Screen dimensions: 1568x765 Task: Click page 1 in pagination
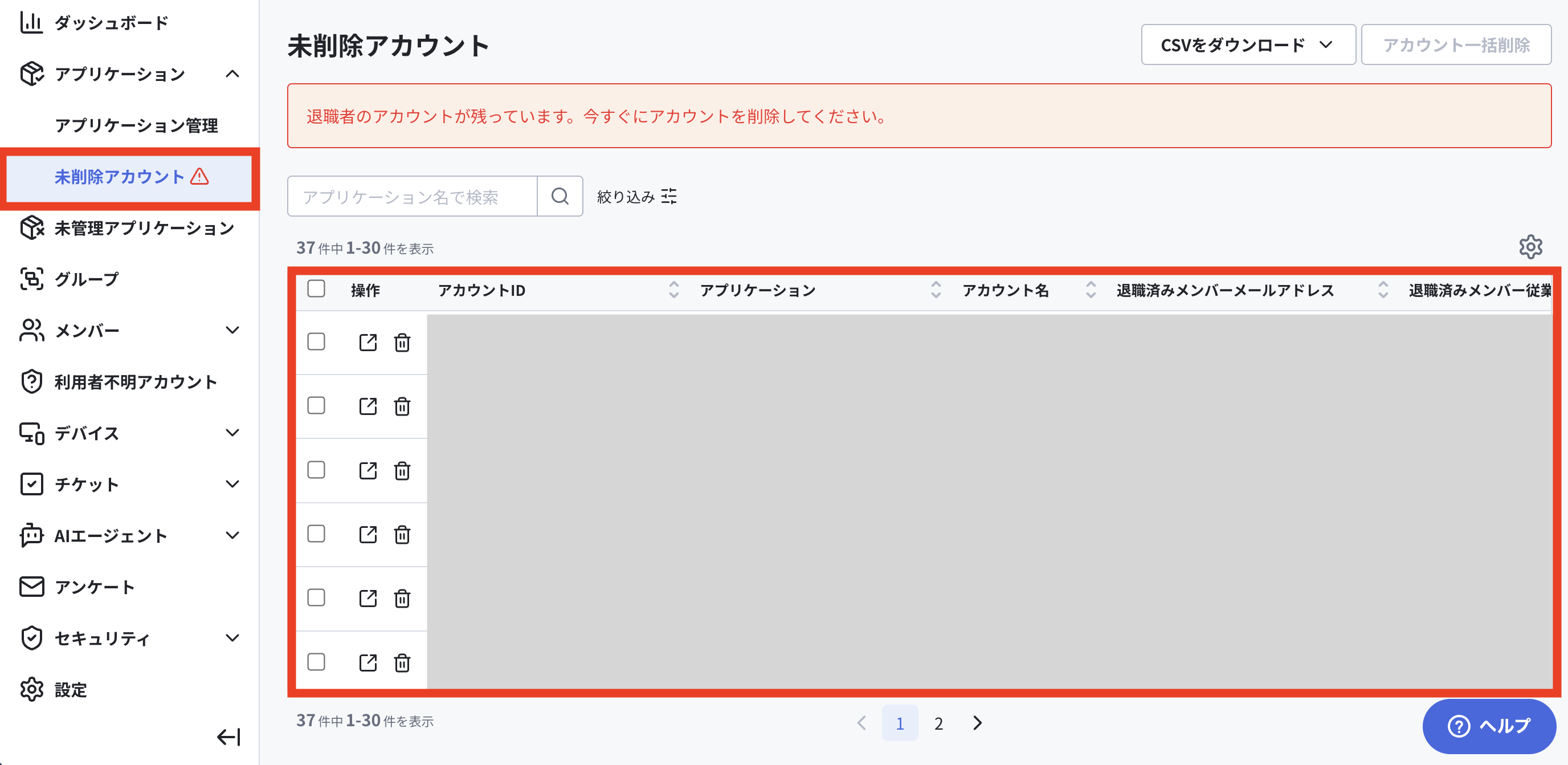coord(900,723)
